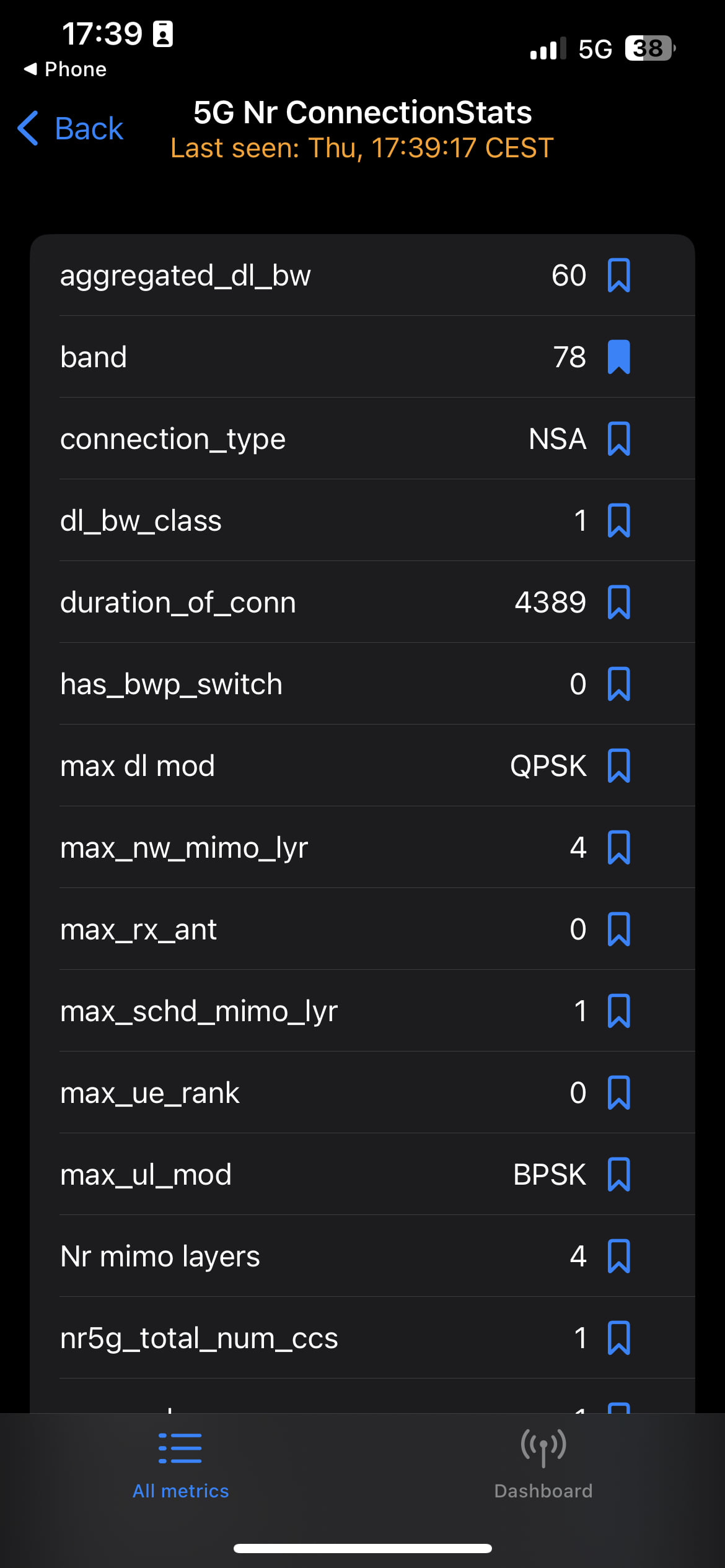Bookmark the connection_type metric

pyautogui.click(x=618, y=438)
